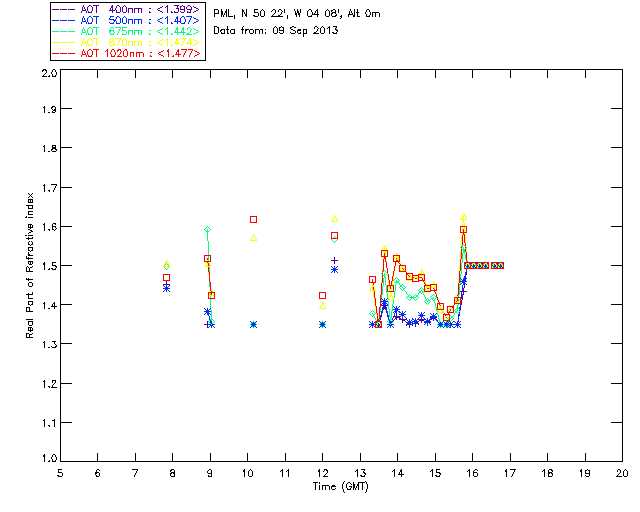The image size is (640, 512).
Task: Click the y-axis tick label 1.6
Action: tap(49, 227)
